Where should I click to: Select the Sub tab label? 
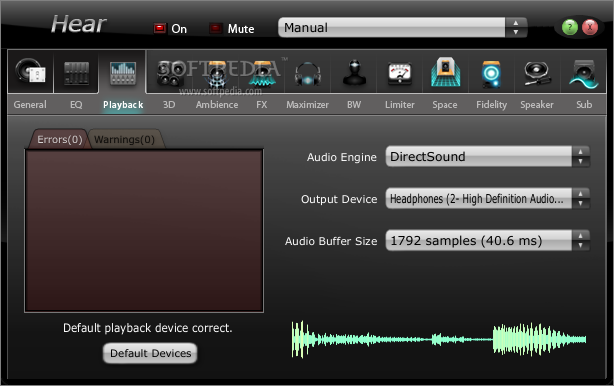tap(584, 105)
